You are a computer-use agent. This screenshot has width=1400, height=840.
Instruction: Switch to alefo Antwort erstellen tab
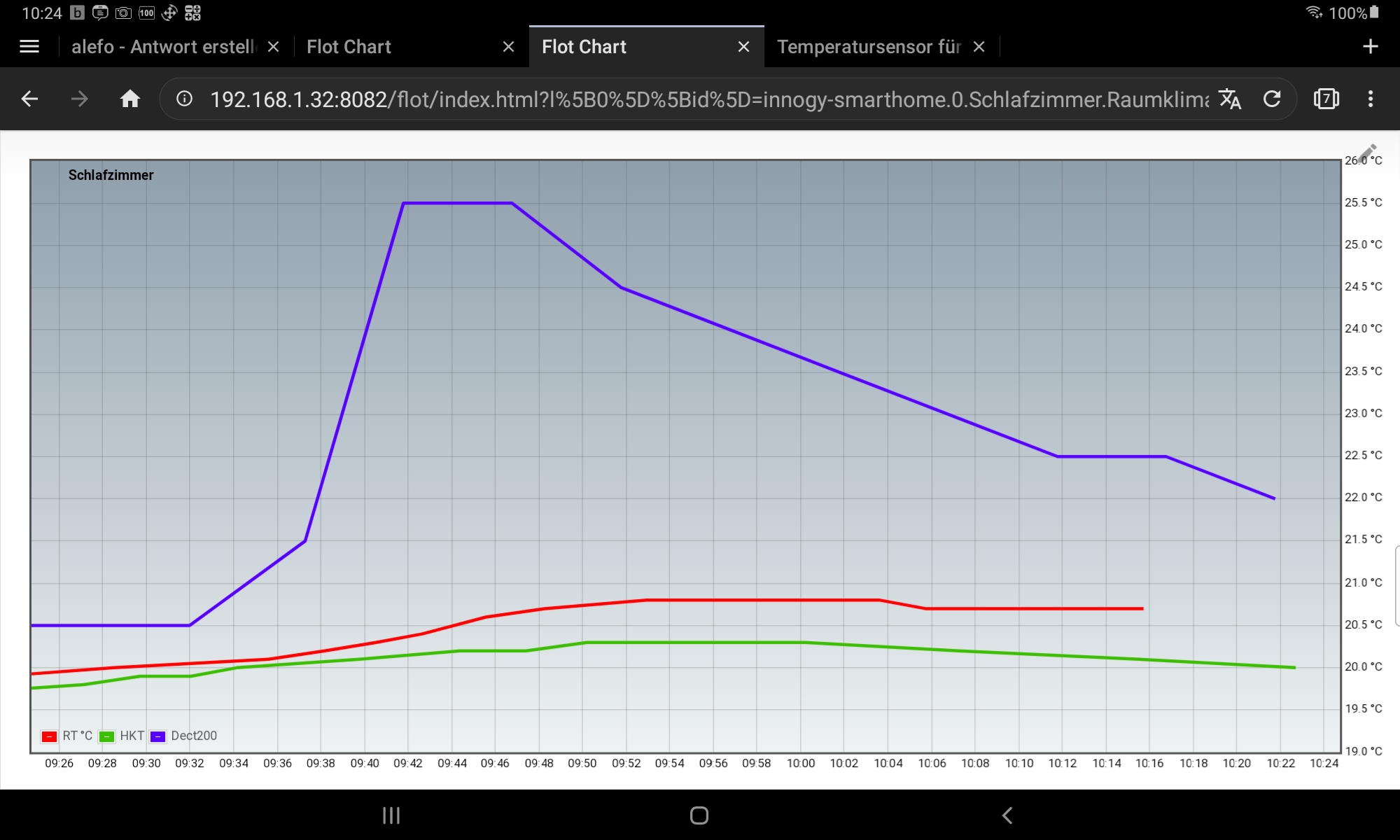(164, 47)
